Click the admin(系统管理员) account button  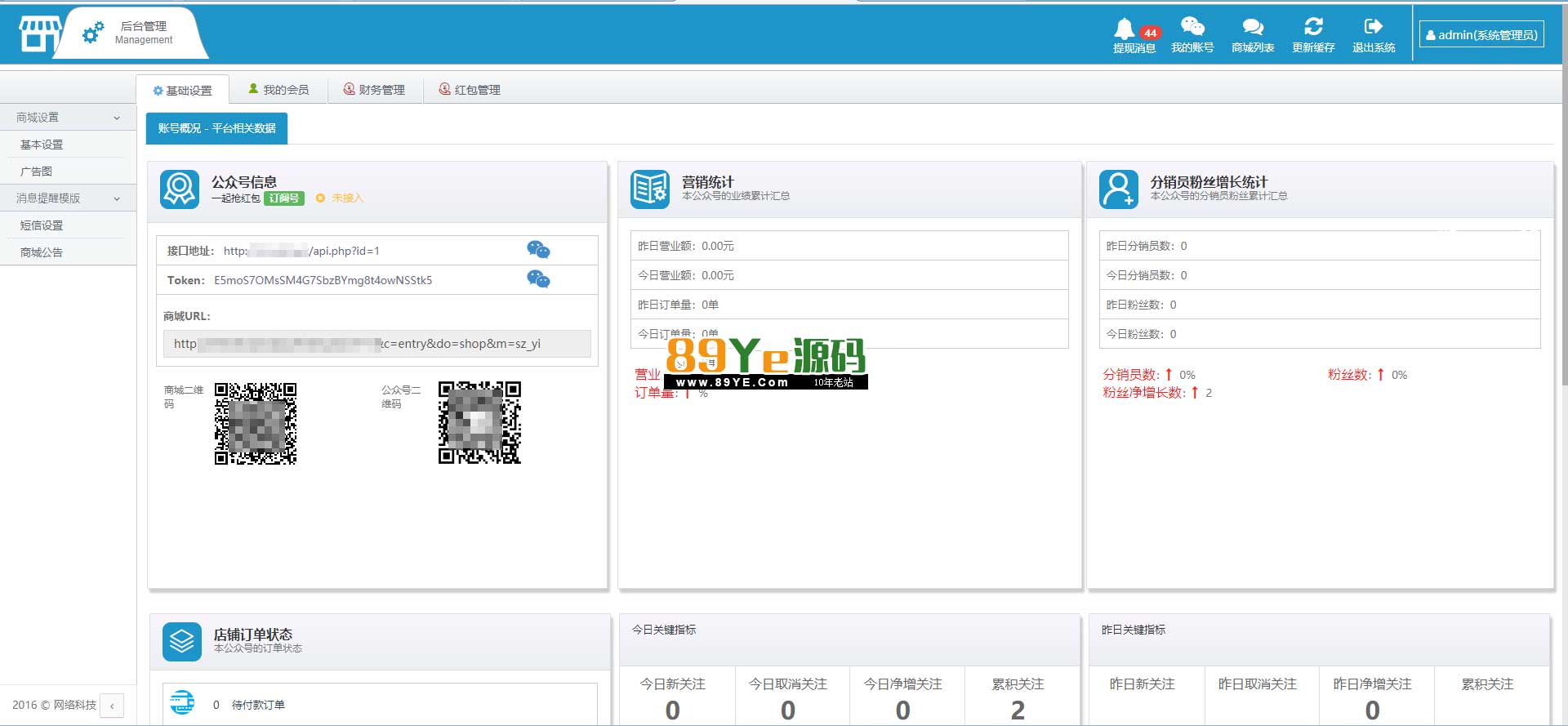point(1481,35)
